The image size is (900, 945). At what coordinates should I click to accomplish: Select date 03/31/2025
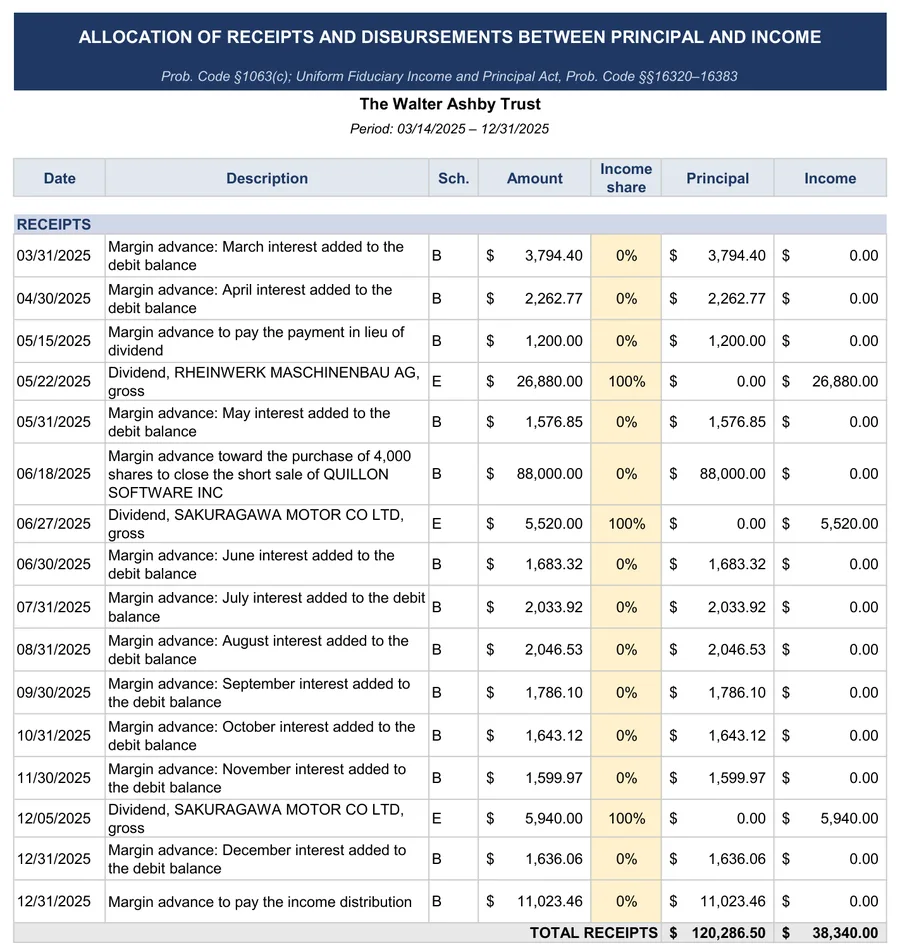pos(54,256)
